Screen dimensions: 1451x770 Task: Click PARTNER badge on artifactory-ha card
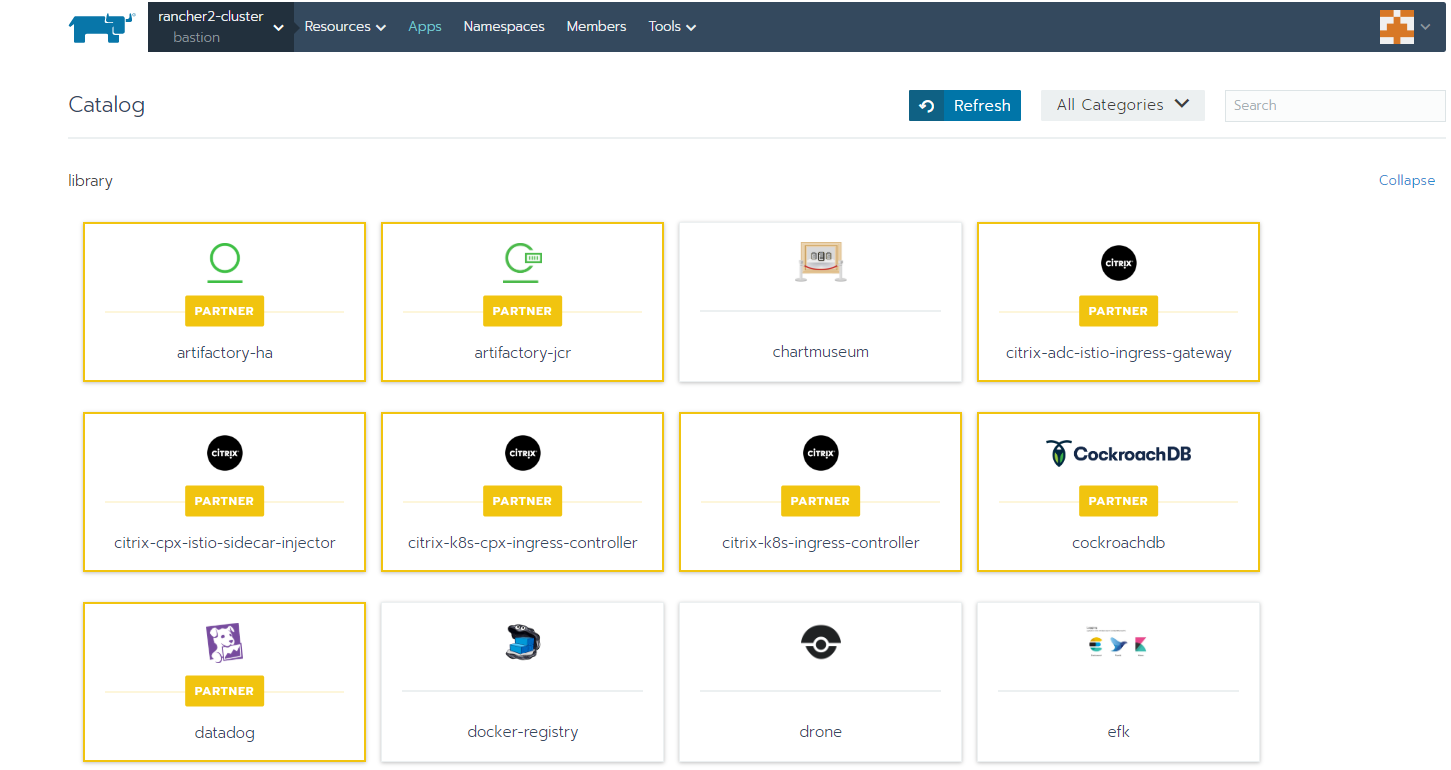(224, 311)
